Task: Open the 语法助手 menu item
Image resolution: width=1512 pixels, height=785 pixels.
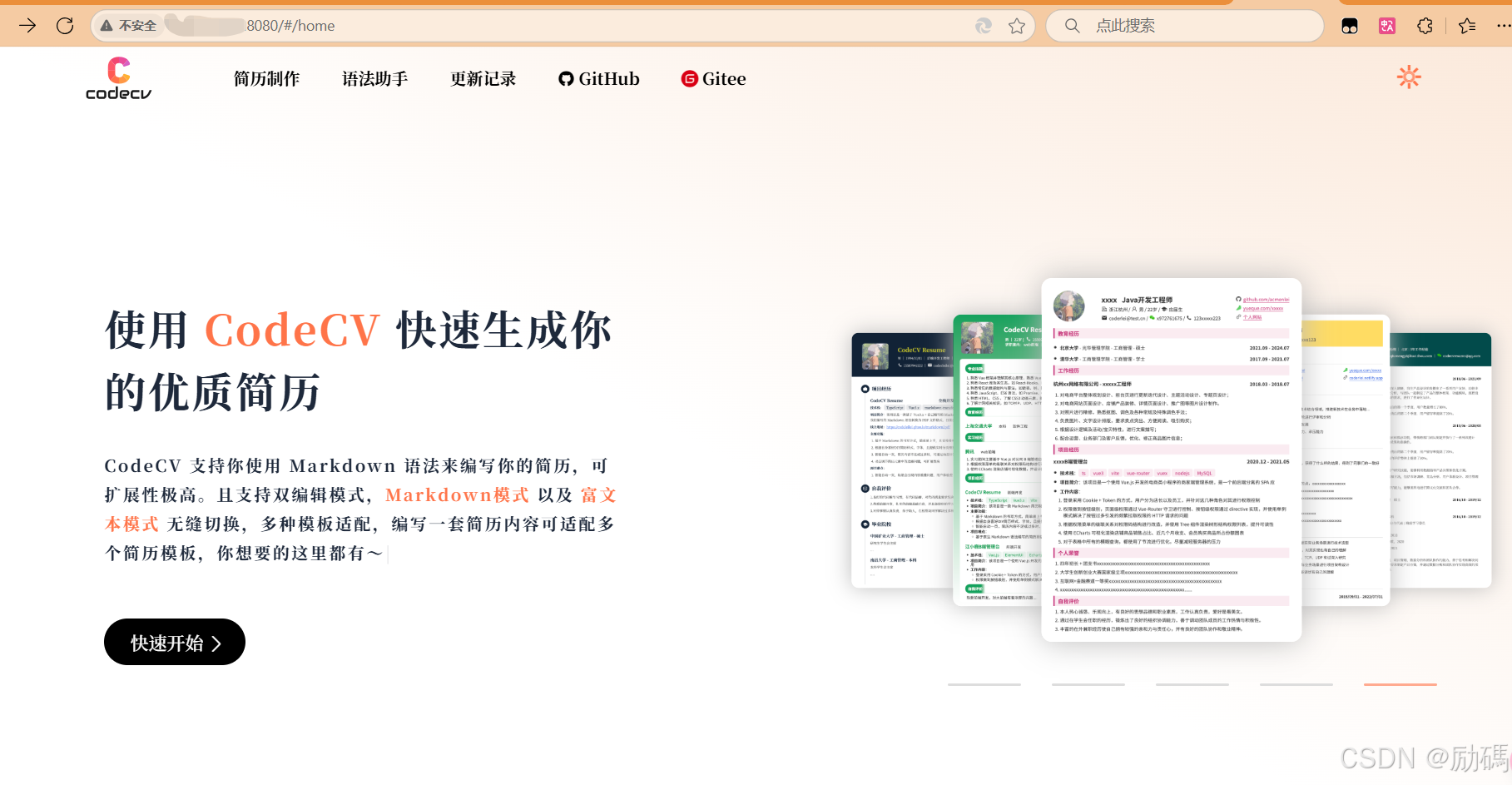Action: [374, 79]
